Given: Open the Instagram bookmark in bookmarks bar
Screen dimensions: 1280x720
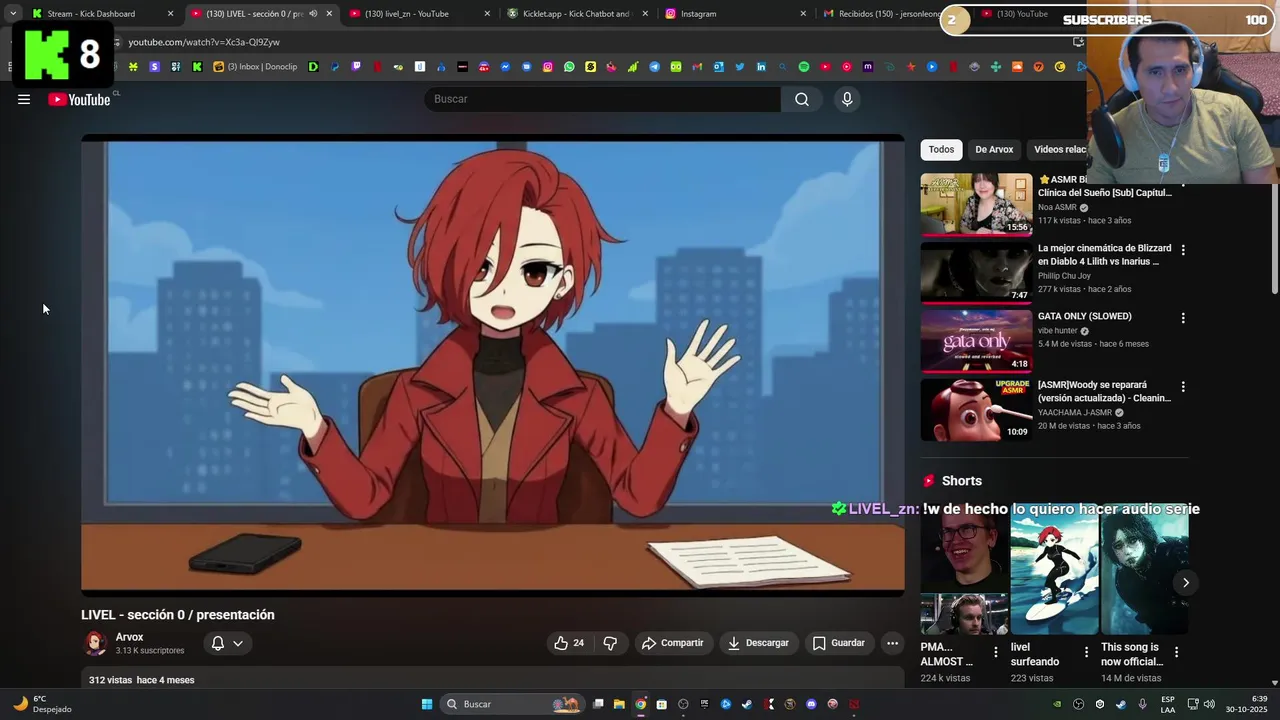Looking at the screenshot, I should 548,67.
